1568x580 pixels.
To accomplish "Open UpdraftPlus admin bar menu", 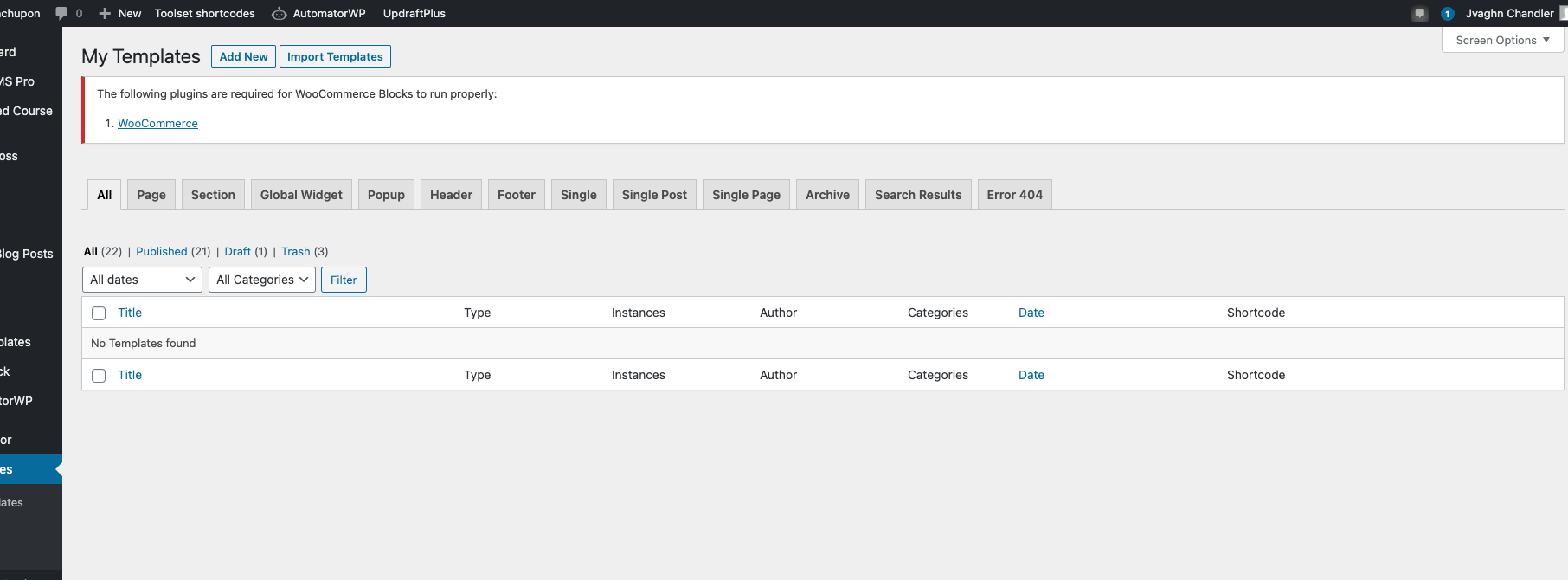I will [414, 13].
